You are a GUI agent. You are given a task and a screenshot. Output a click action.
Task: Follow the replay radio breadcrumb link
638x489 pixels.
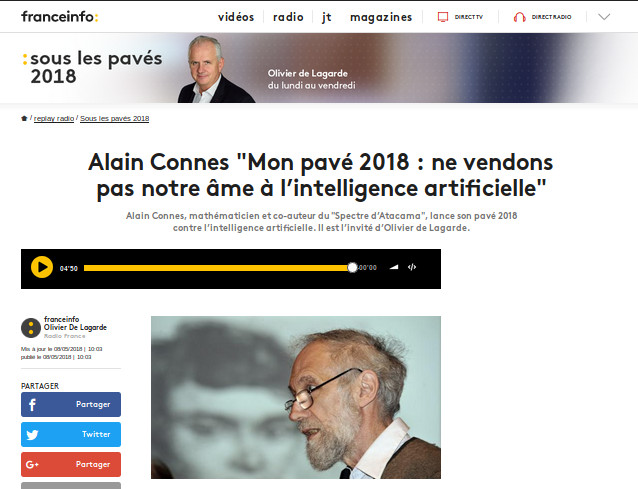[x=54, y=118]
